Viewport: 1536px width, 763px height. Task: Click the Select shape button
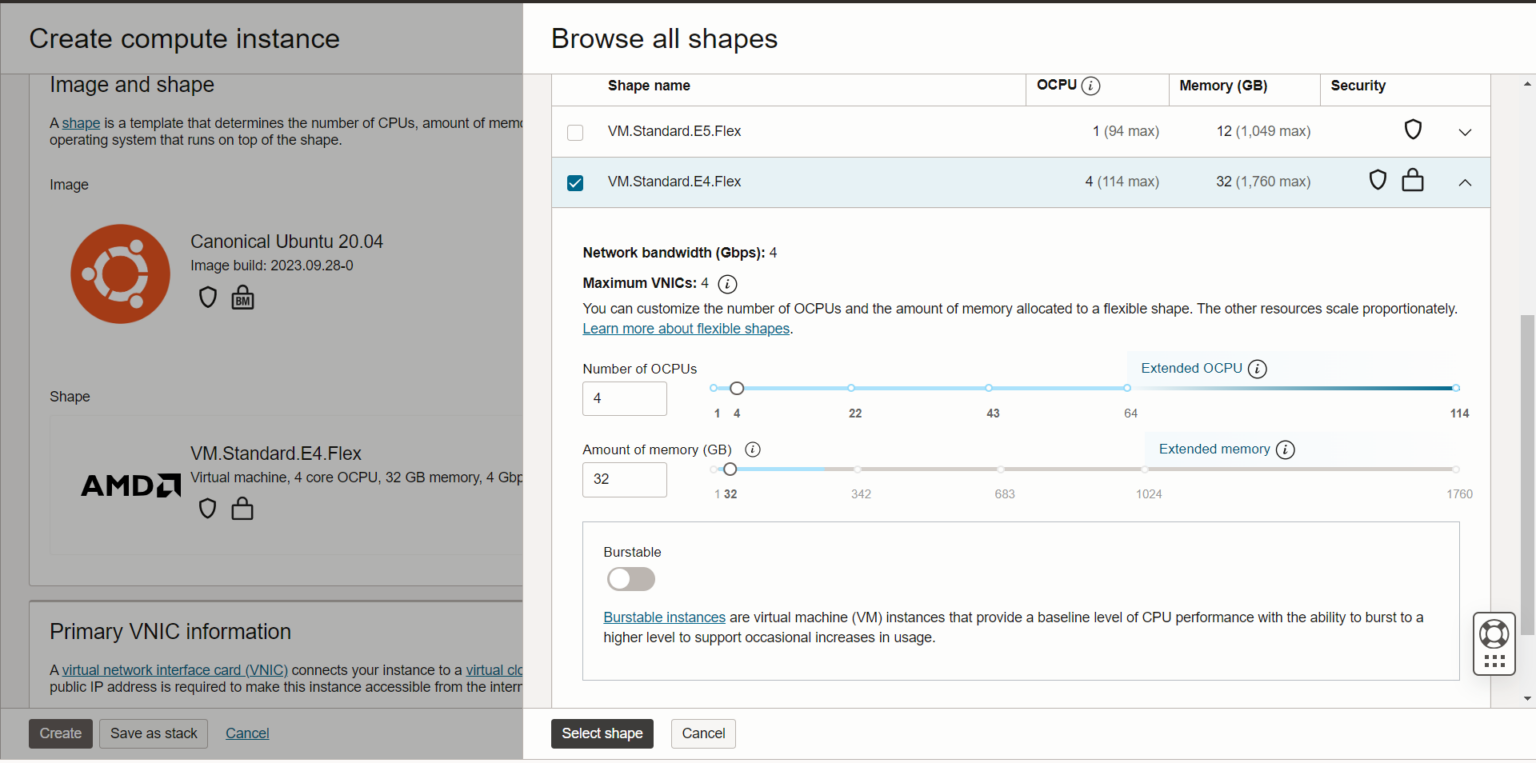pyautogui.click(x=602, y=734)
